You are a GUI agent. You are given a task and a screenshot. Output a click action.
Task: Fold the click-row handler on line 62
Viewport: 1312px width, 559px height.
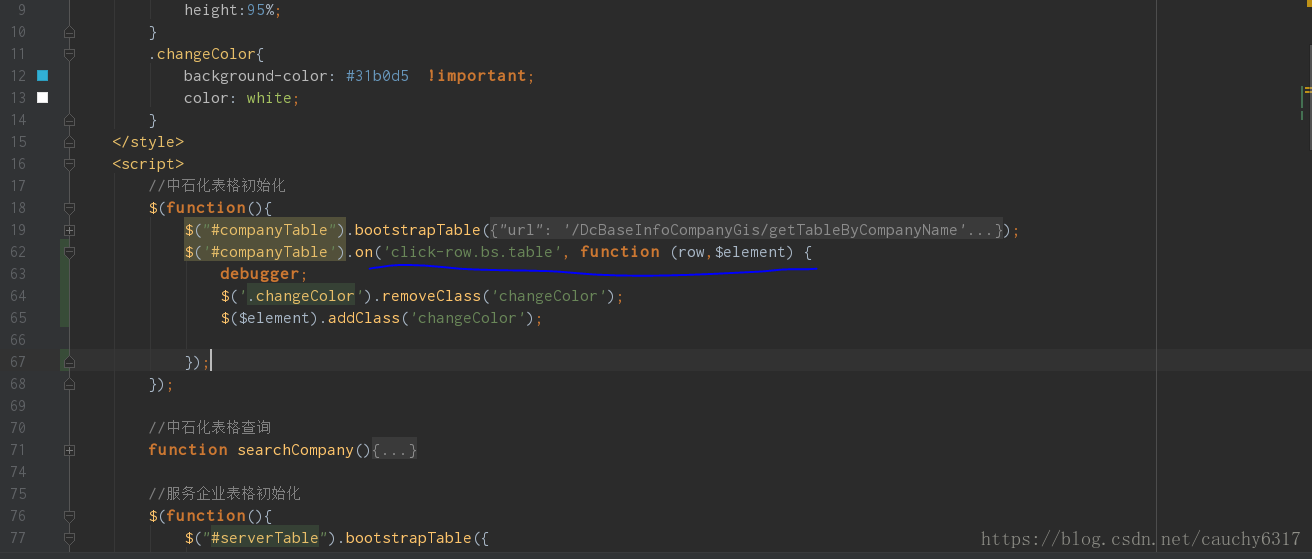tap(69, 252)
